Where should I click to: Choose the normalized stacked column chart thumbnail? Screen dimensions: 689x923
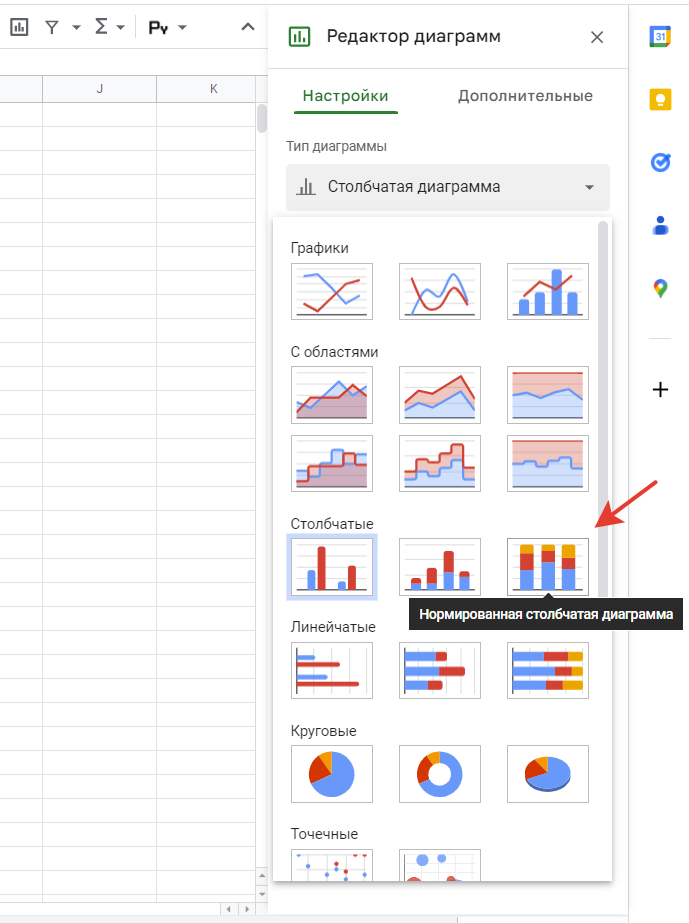coord(547,567)
